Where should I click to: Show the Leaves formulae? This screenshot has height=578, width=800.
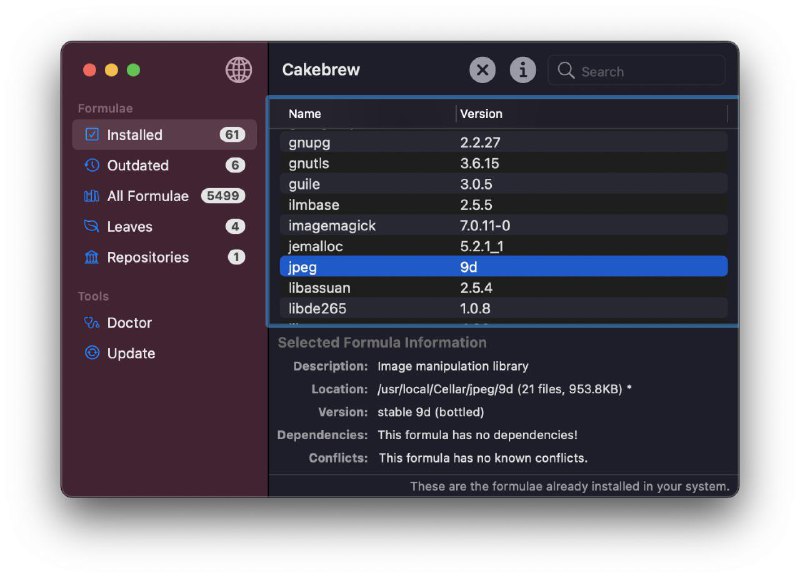(x=130, y=226)
